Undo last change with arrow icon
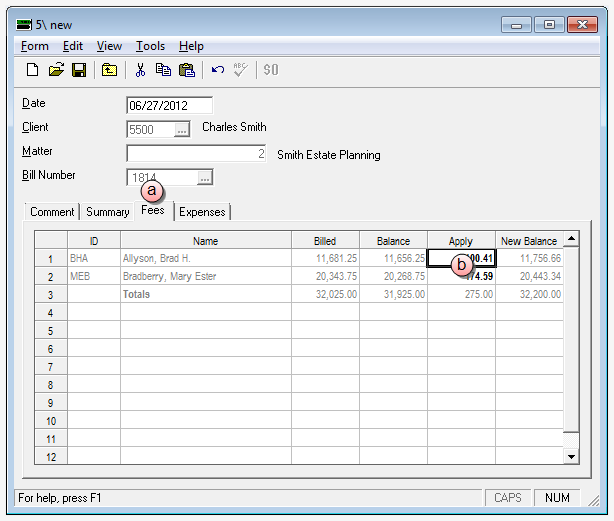This screenshot has width=614, height=521. 218,70
